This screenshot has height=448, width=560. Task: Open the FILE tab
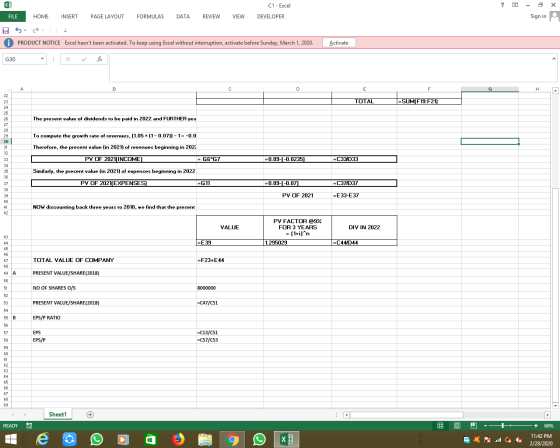tap(13, 16)
